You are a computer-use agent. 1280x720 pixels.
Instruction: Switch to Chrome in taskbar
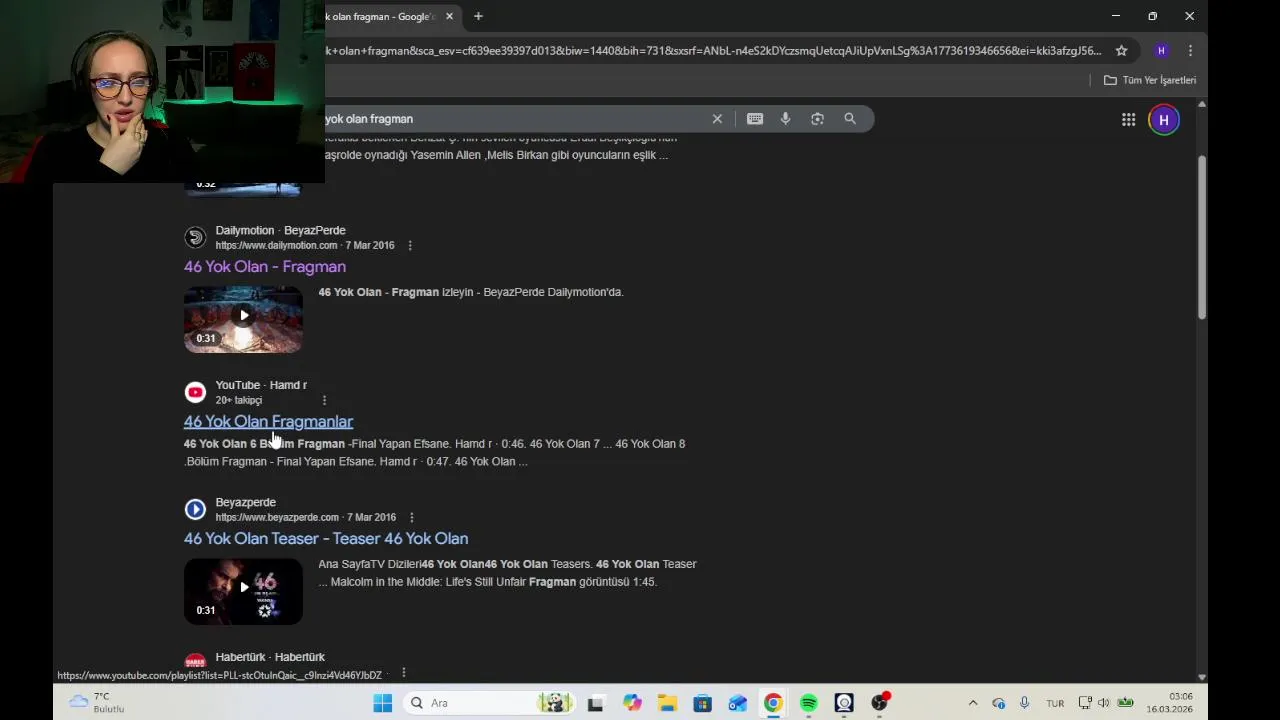click(x=773, y=703)
